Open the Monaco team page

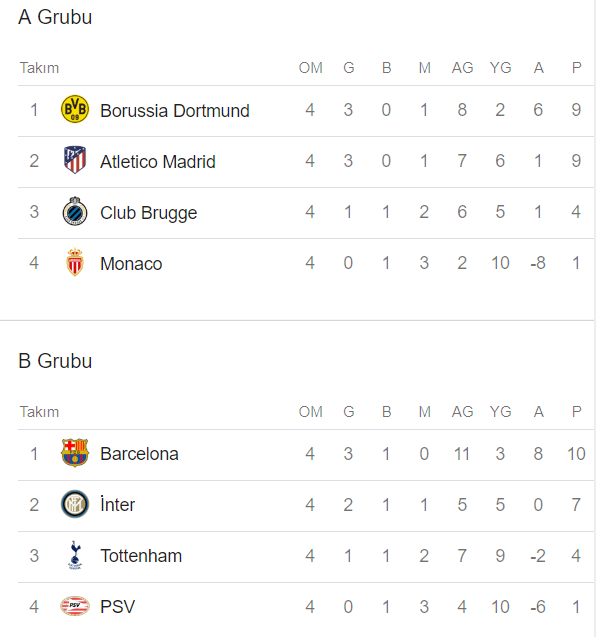click(x=131, y=264)
